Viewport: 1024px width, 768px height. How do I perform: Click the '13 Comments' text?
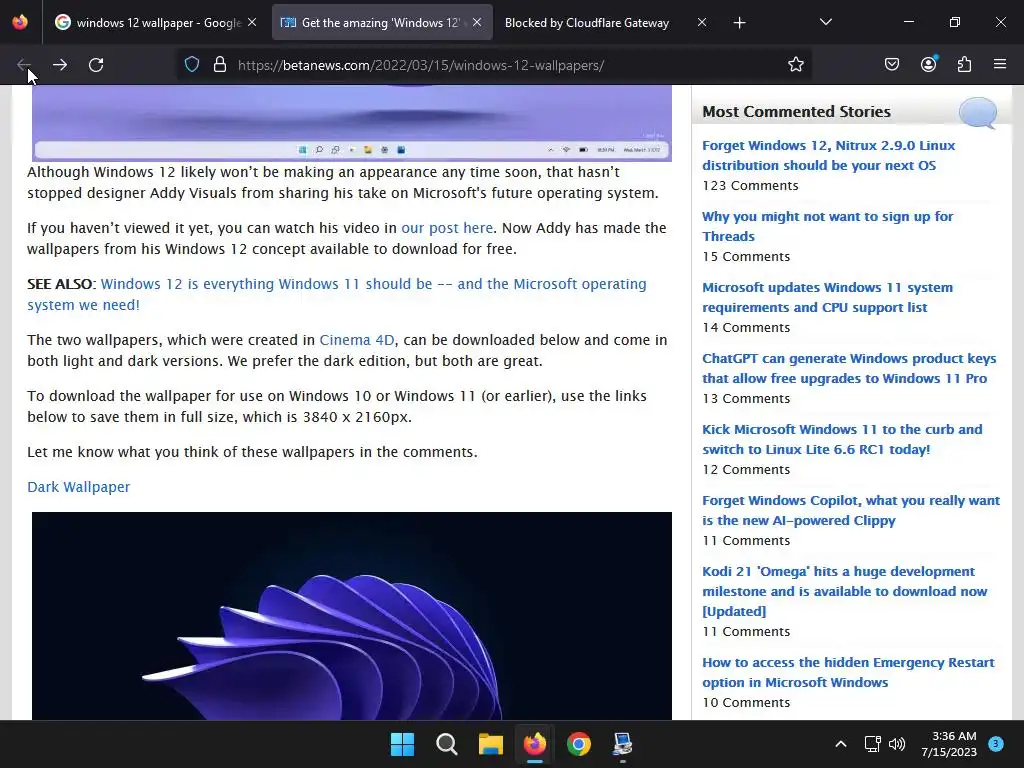coord(746,399)
